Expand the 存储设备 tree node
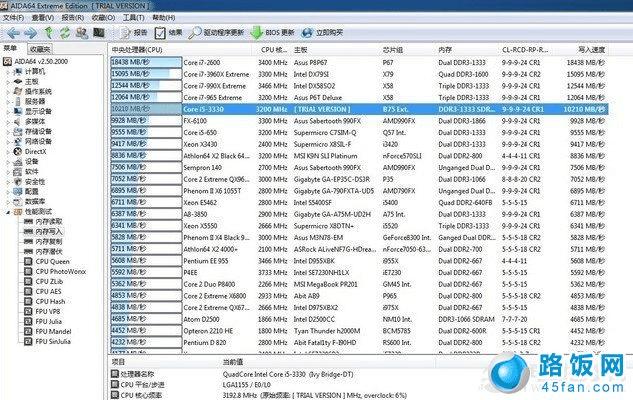633x400 pixels. tap(8, 132)
